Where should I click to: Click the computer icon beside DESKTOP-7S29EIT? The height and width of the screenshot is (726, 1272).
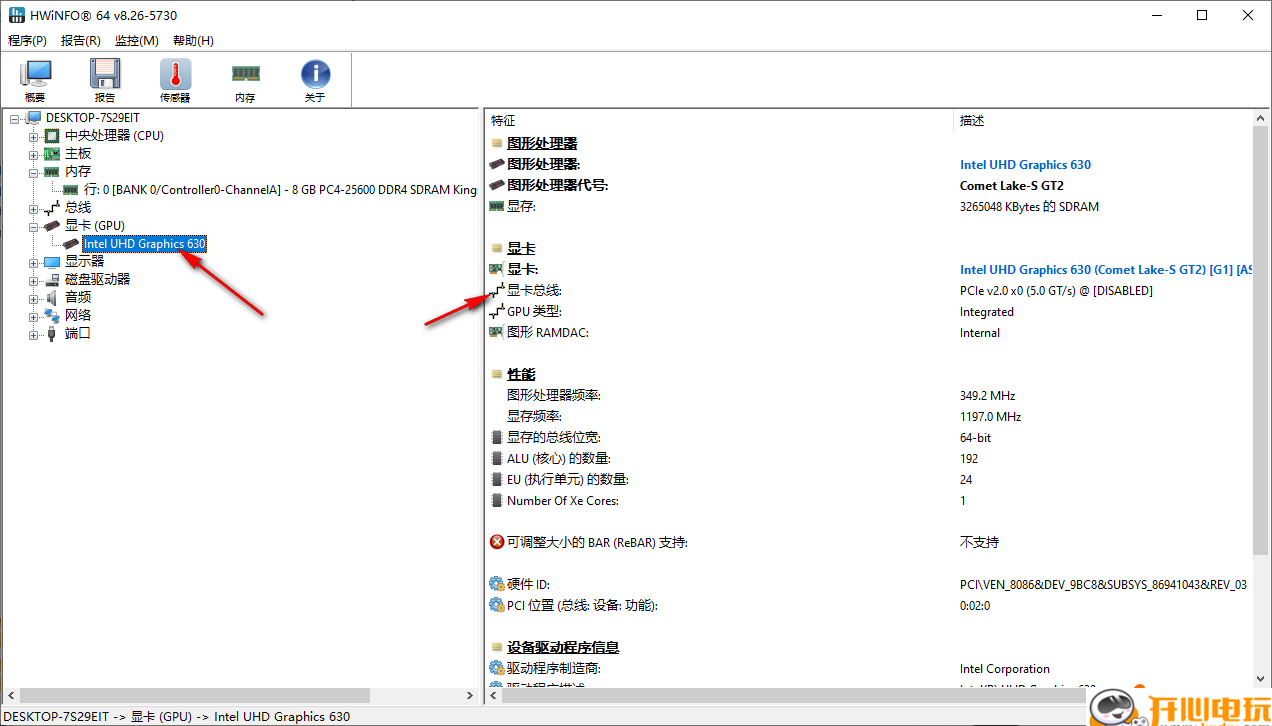pos(32,117)
